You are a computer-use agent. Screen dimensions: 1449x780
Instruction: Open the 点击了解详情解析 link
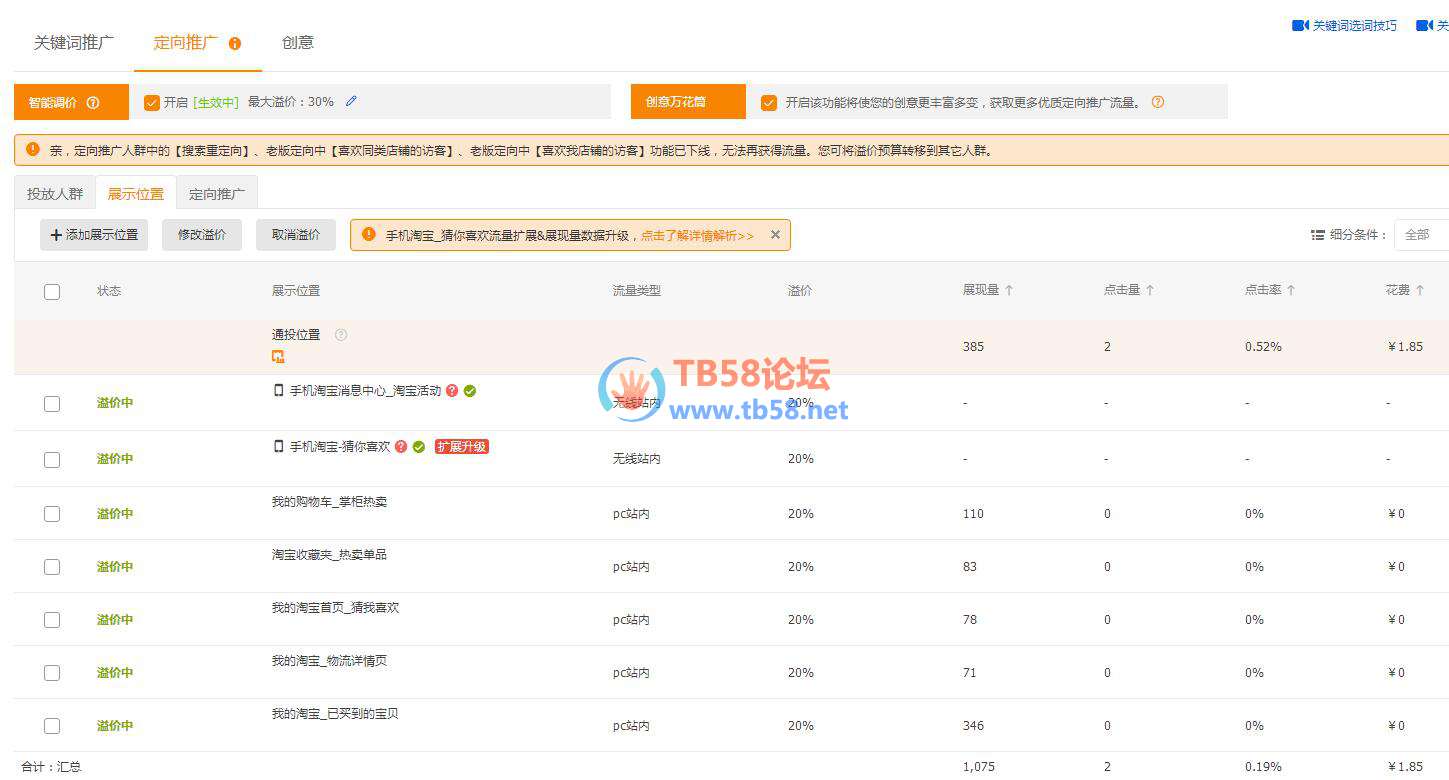click(x=697, y=235)
